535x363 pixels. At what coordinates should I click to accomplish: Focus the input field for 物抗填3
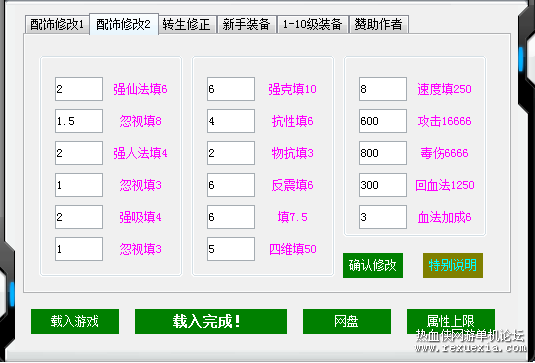pyautogui.click(x=231, y=153)
